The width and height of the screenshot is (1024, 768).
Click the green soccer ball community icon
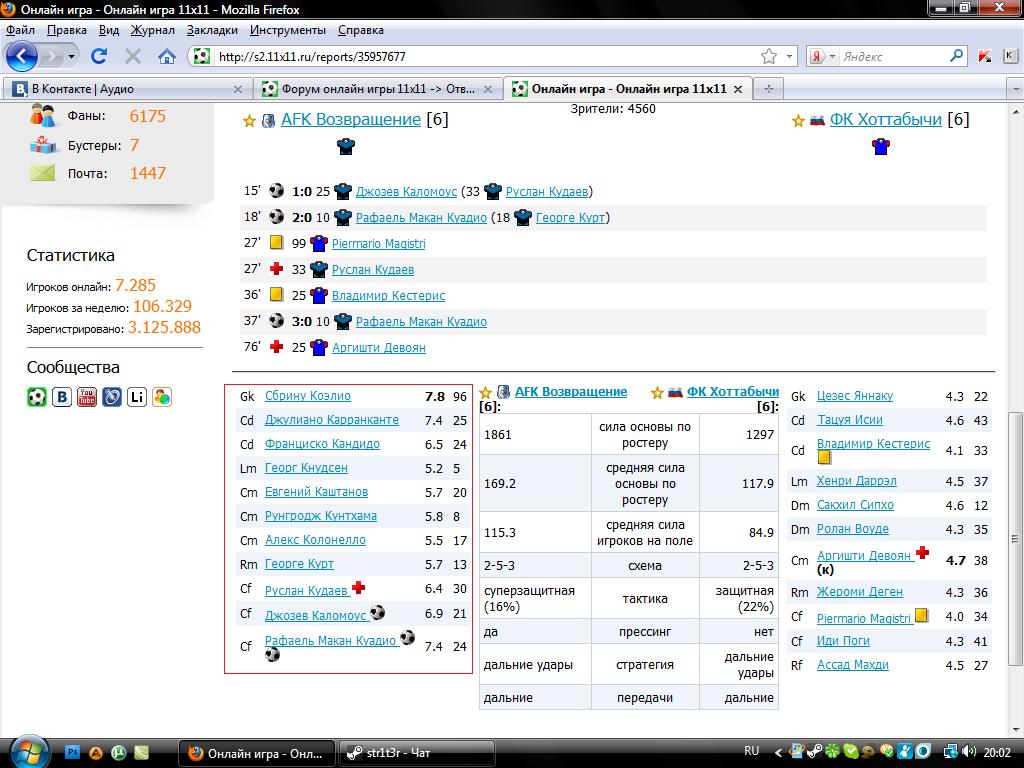pyautogui.click(x=37, y=397)
